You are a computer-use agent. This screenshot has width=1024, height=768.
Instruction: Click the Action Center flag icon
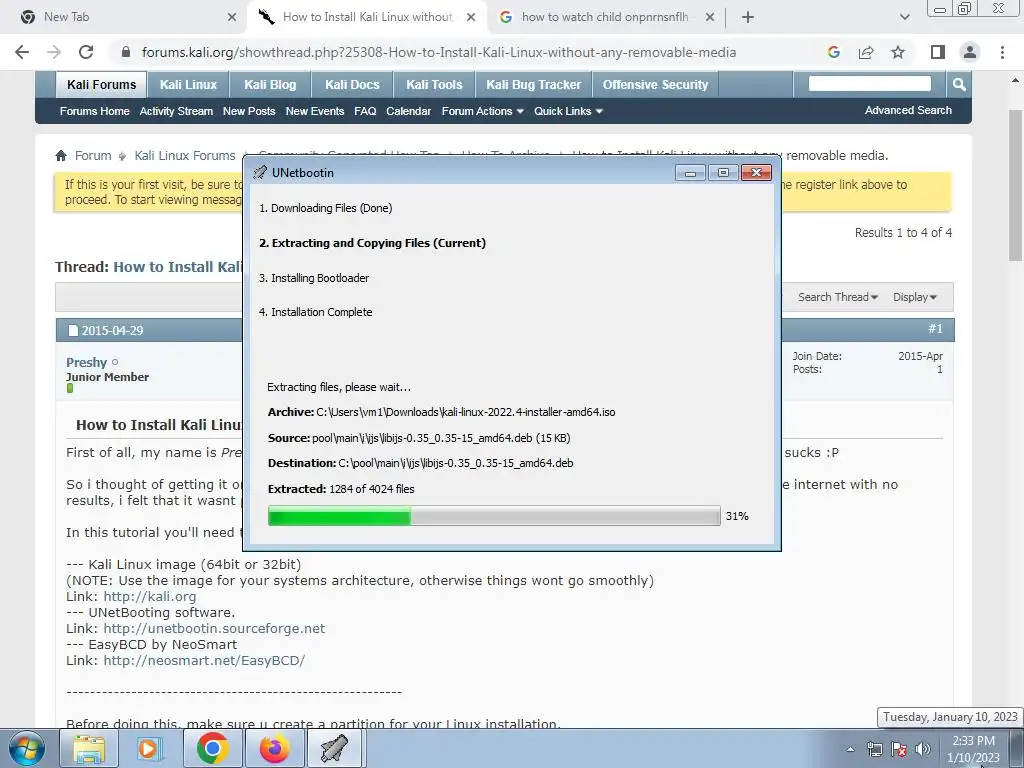(x=899, y=749)
